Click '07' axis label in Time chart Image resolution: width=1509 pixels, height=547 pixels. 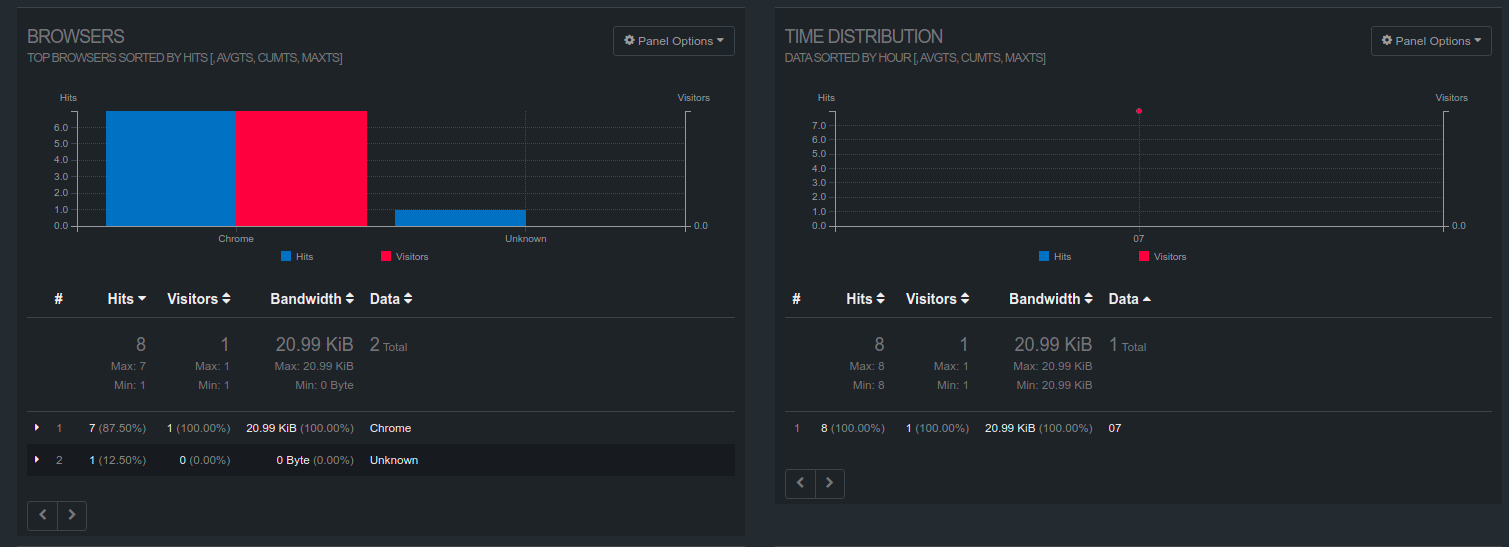[x=1139, y=239]
